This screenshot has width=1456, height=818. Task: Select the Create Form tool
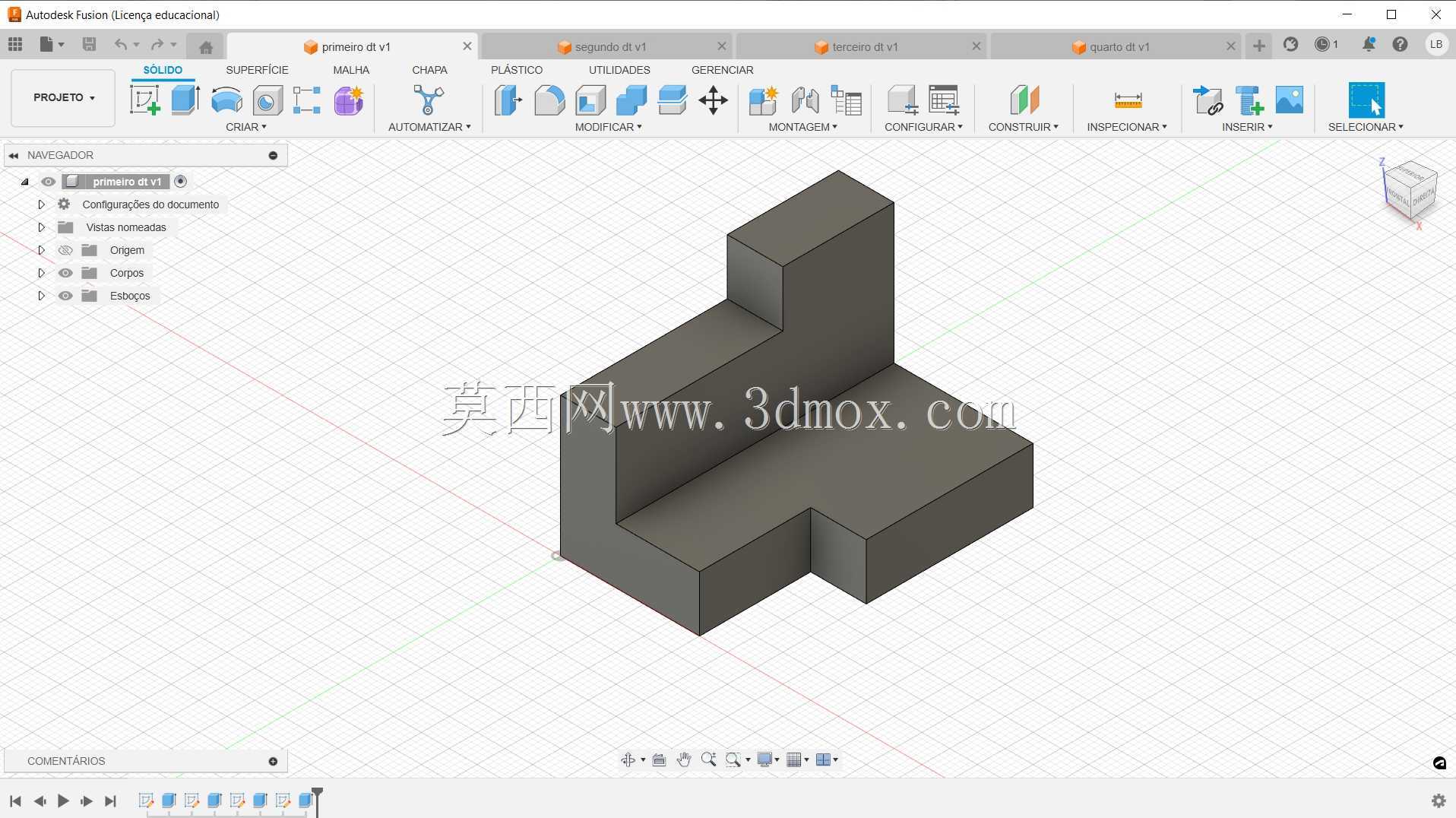tap(349, 100)
